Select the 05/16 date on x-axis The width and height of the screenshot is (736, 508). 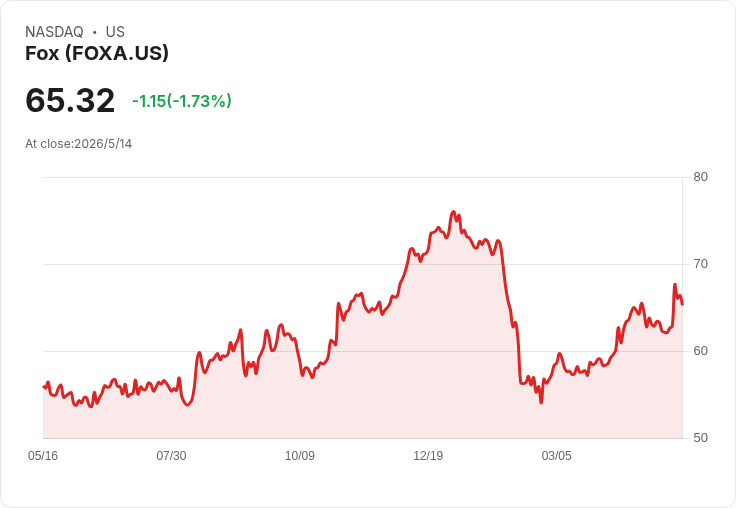point(43,455)
